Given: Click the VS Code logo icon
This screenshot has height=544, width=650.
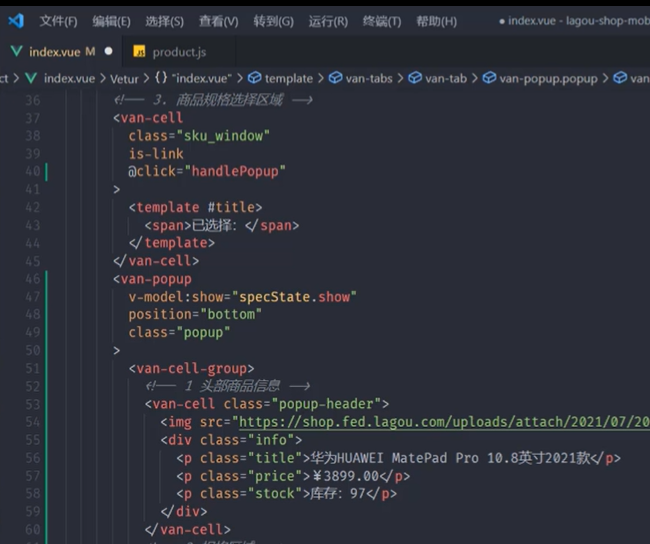Looking at the screenshot, I should click(16, 21).
